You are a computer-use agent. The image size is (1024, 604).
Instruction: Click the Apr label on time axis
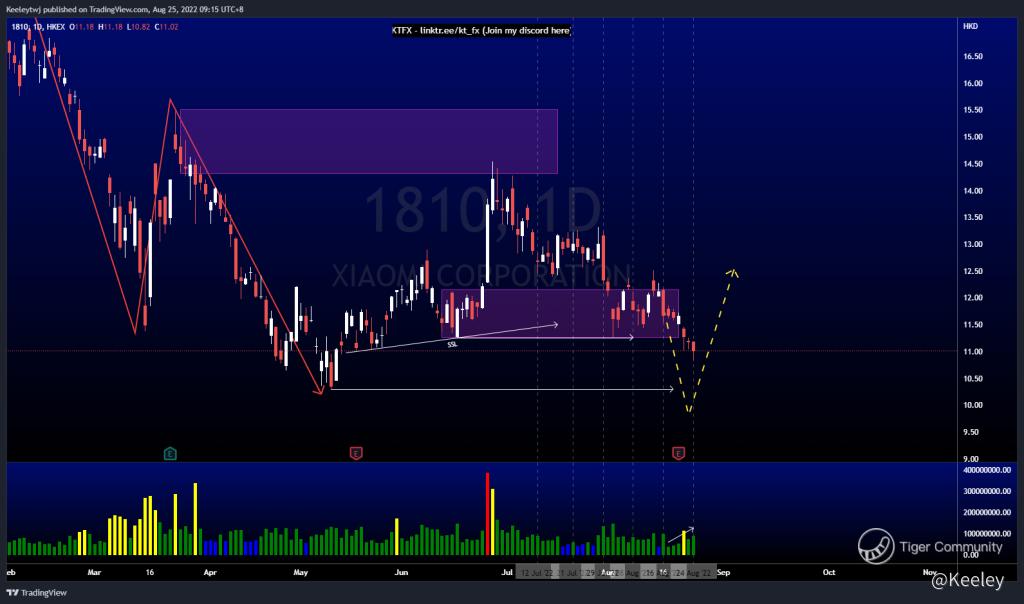[210, 572]
